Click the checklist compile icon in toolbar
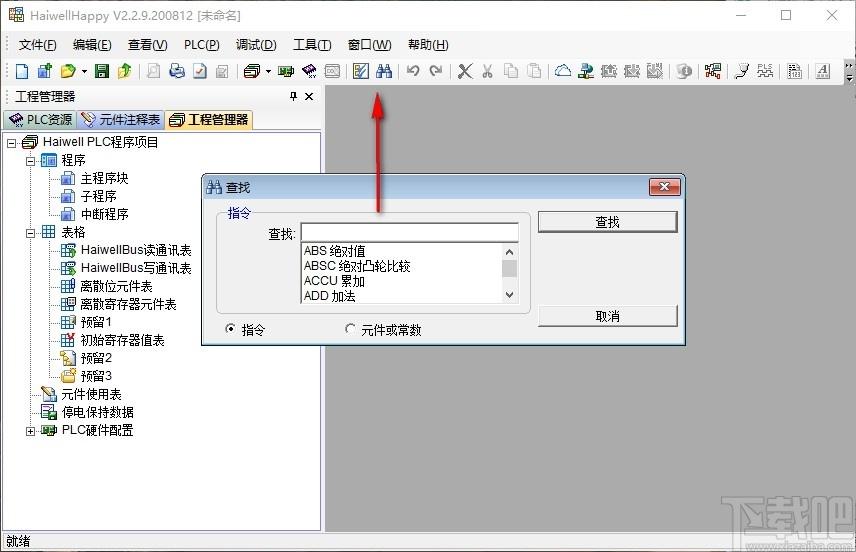Viewport: 856px width, 552px height. 361,71
